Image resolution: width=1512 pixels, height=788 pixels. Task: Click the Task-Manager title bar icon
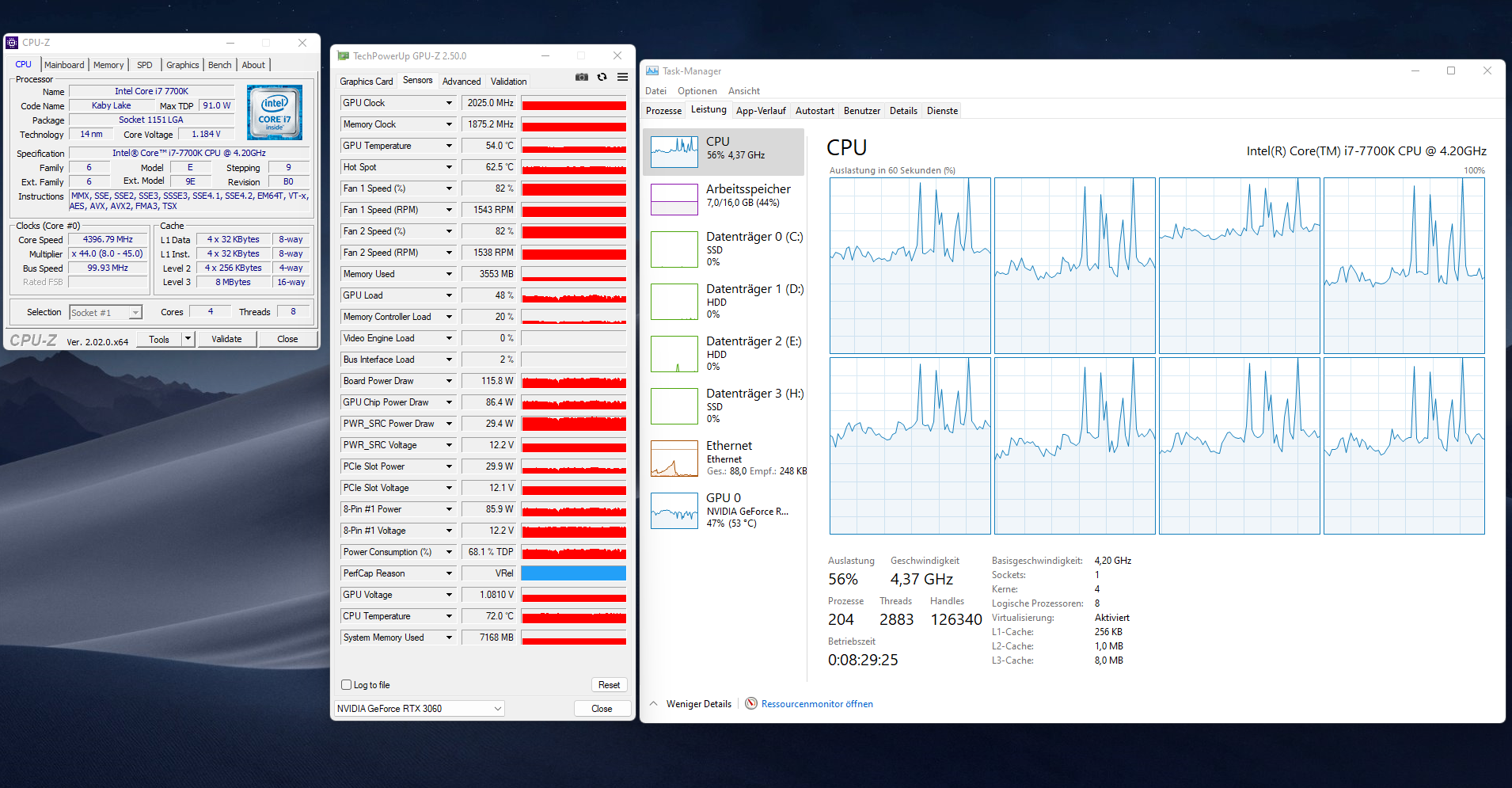click(652, 70)
